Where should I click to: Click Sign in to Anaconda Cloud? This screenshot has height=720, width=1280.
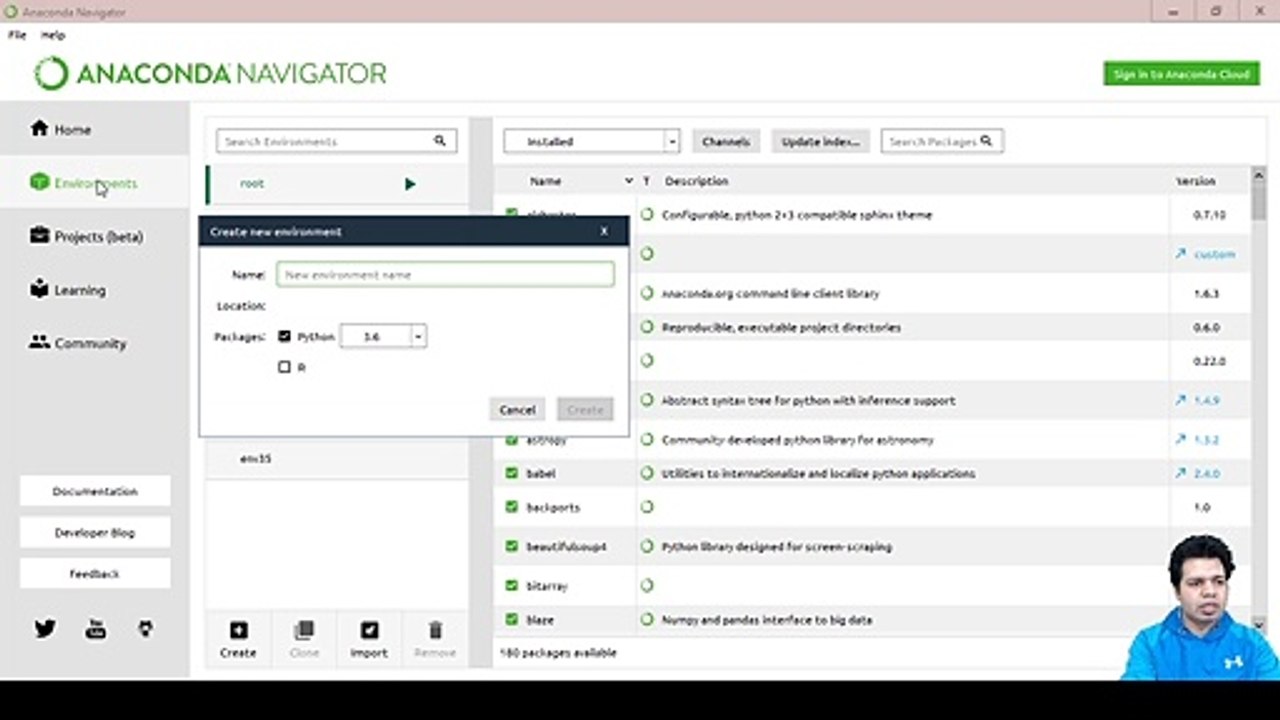coord(1181,74)
